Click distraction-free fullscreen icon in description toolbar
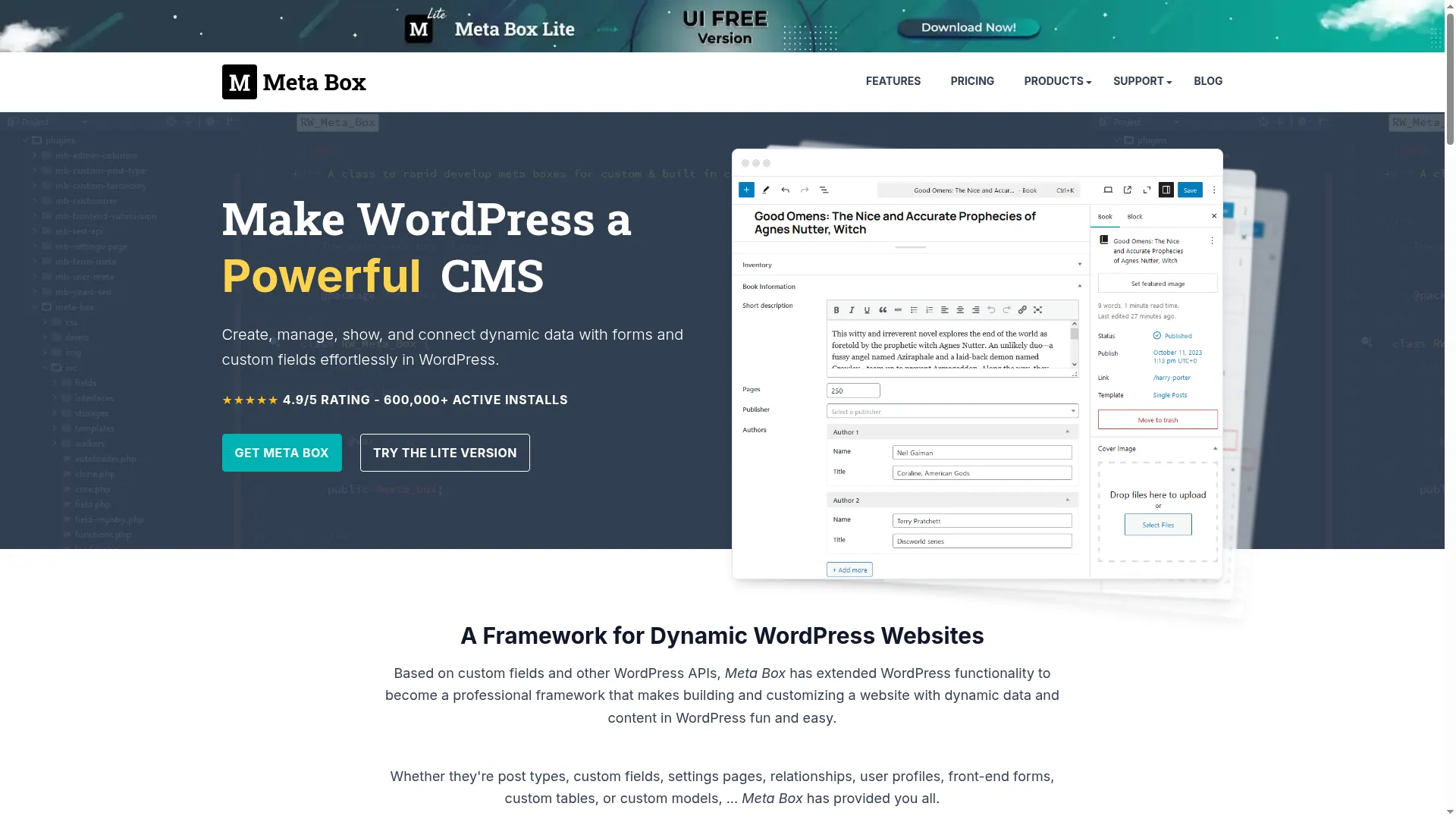The image size is (1456, 819). 1038,310
